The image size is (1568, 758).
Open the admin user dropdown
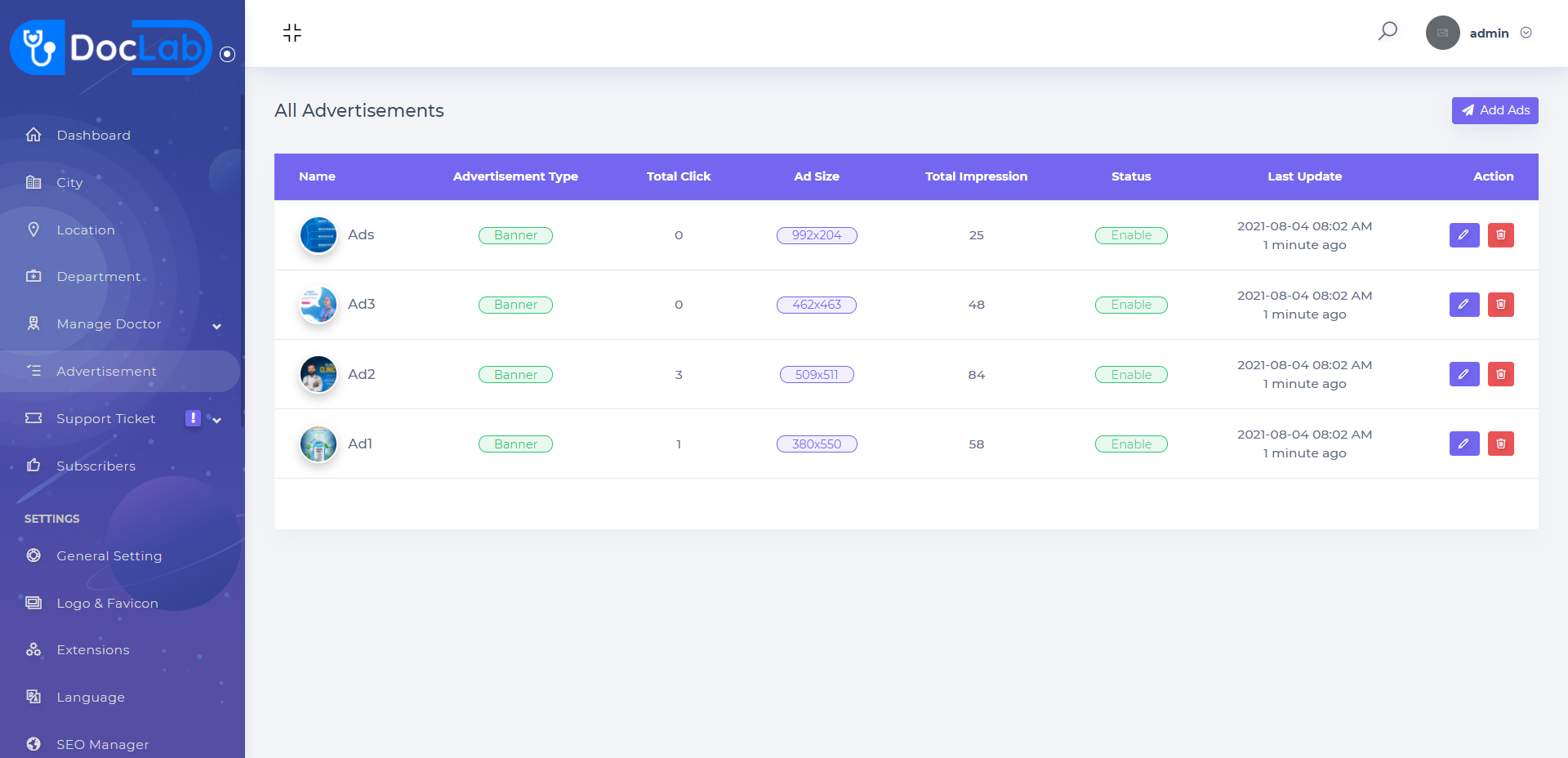pyautogui.click(x=1526, y=33)
